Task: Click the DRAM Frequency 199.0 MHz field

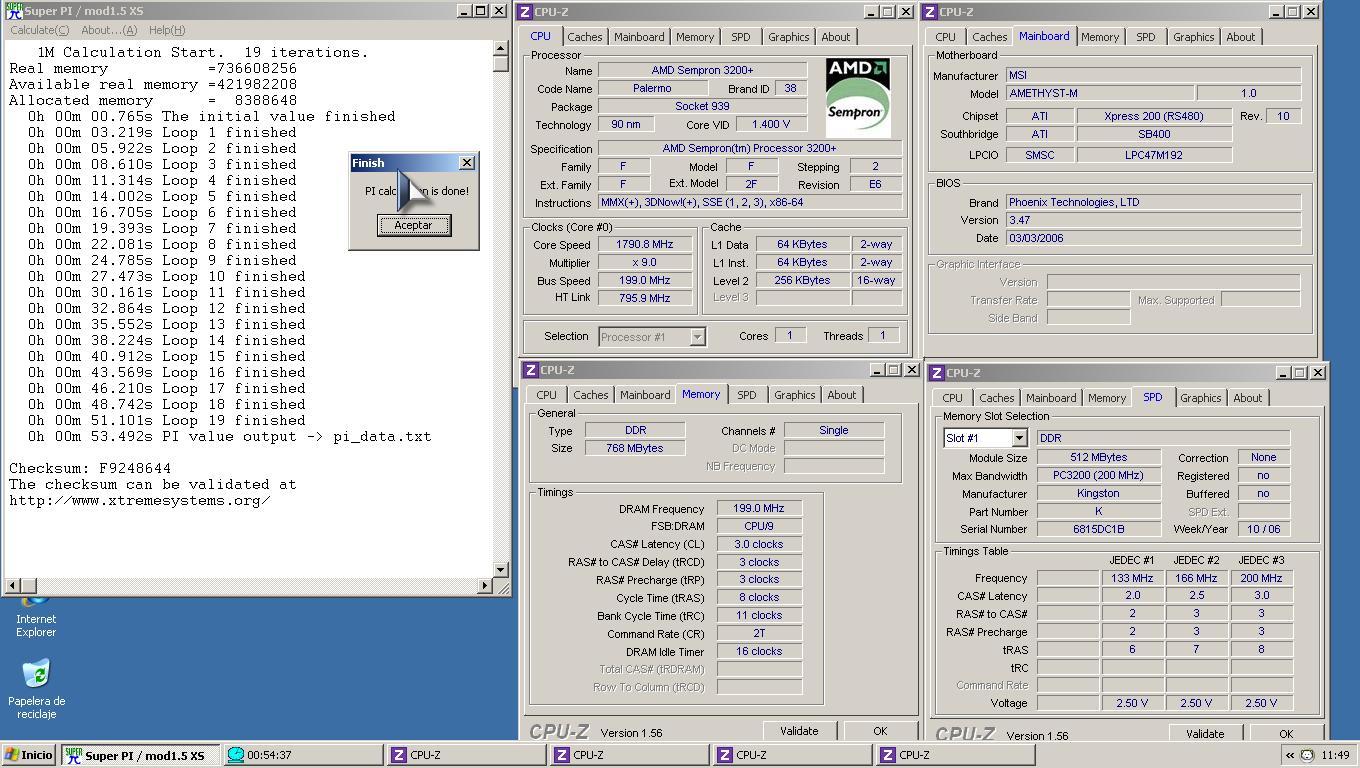Action: click(759, 508)
